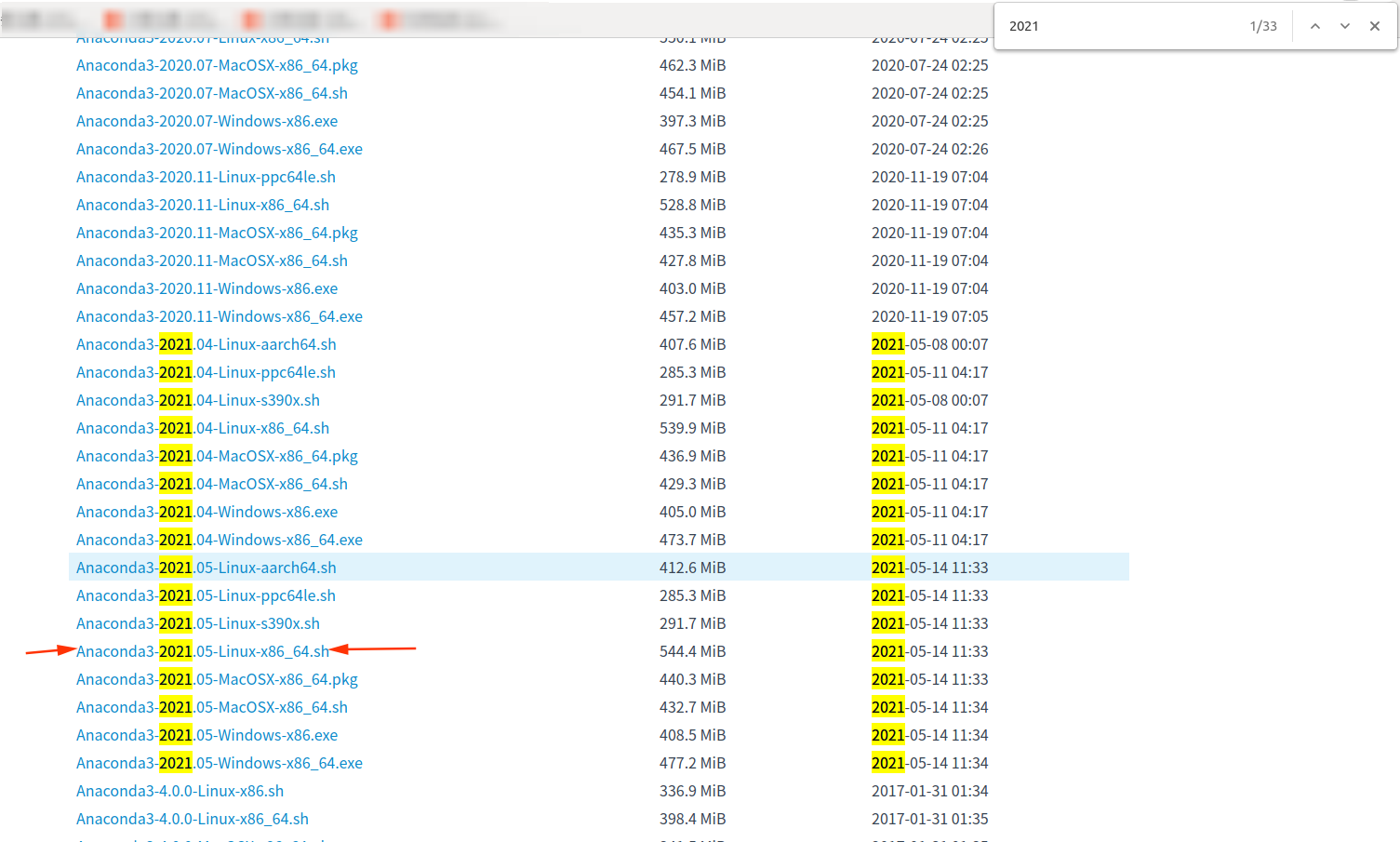Click the date 2020-07-24 02:26

[929, 149]
